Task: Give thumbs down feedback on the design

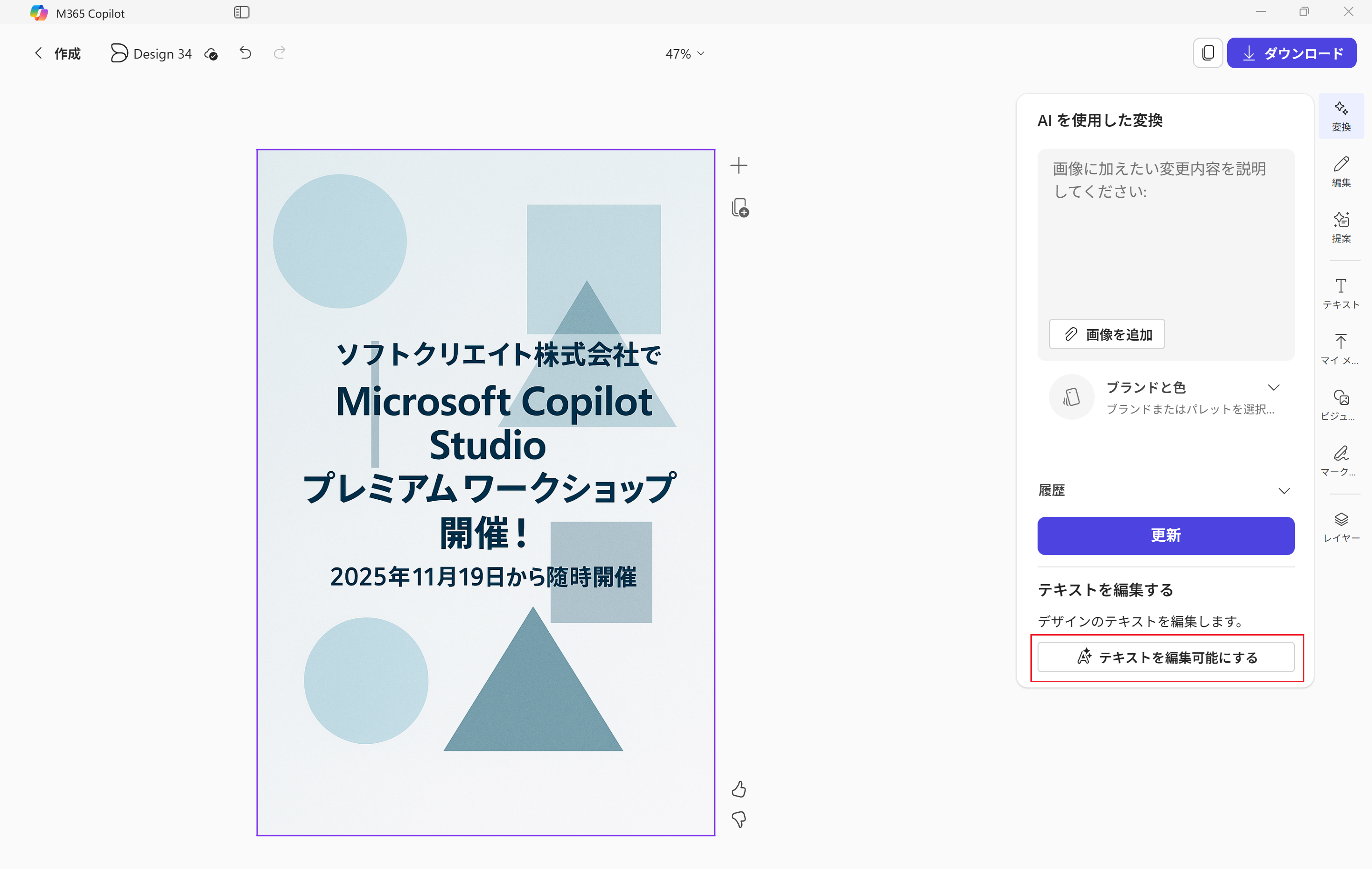Action: [738, 819]
